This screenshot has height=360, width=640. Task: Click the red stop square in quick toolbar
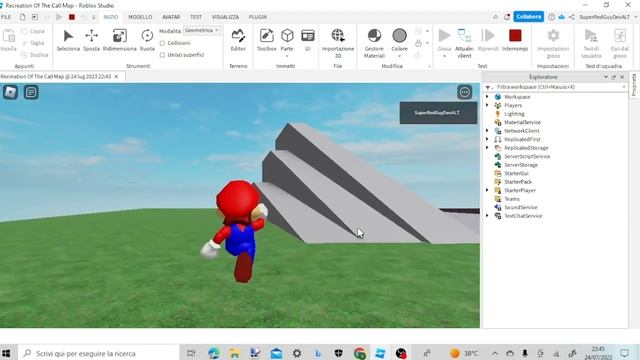(x=72, y=17)
